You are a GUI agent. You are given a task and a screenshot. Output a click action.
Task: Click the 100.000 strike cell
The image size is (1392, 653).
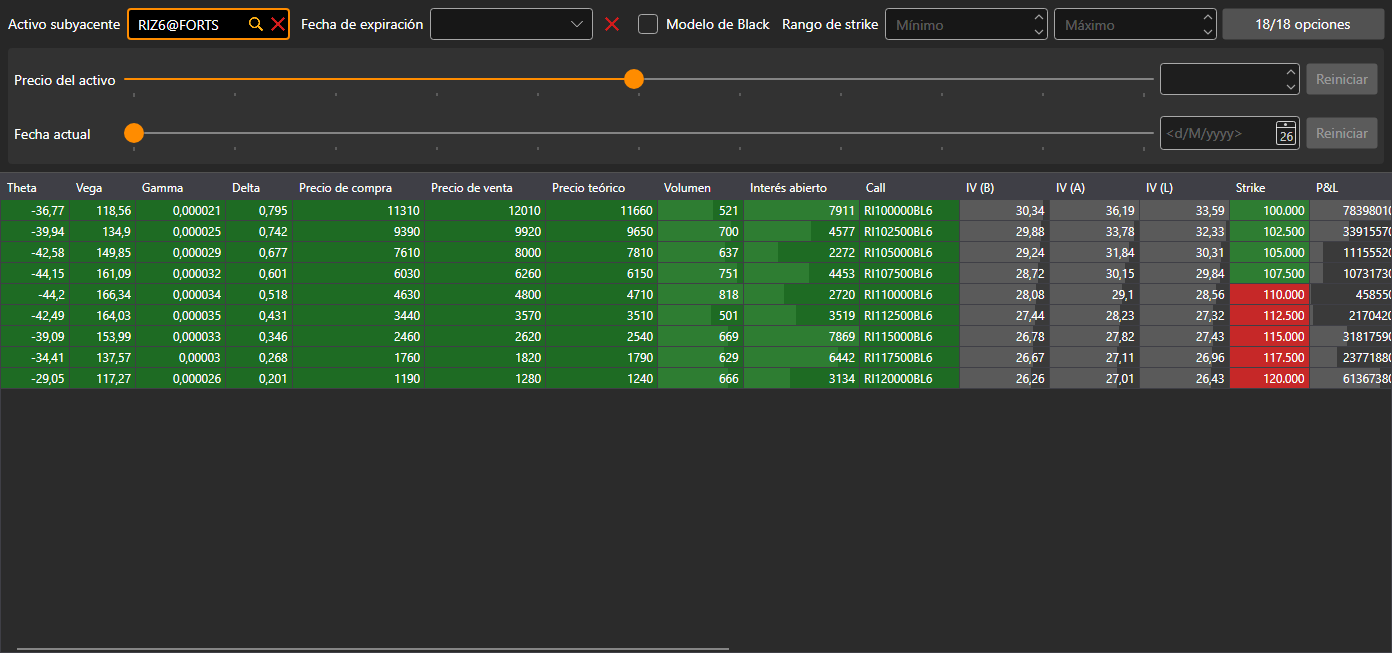(x=1269, y=210)
